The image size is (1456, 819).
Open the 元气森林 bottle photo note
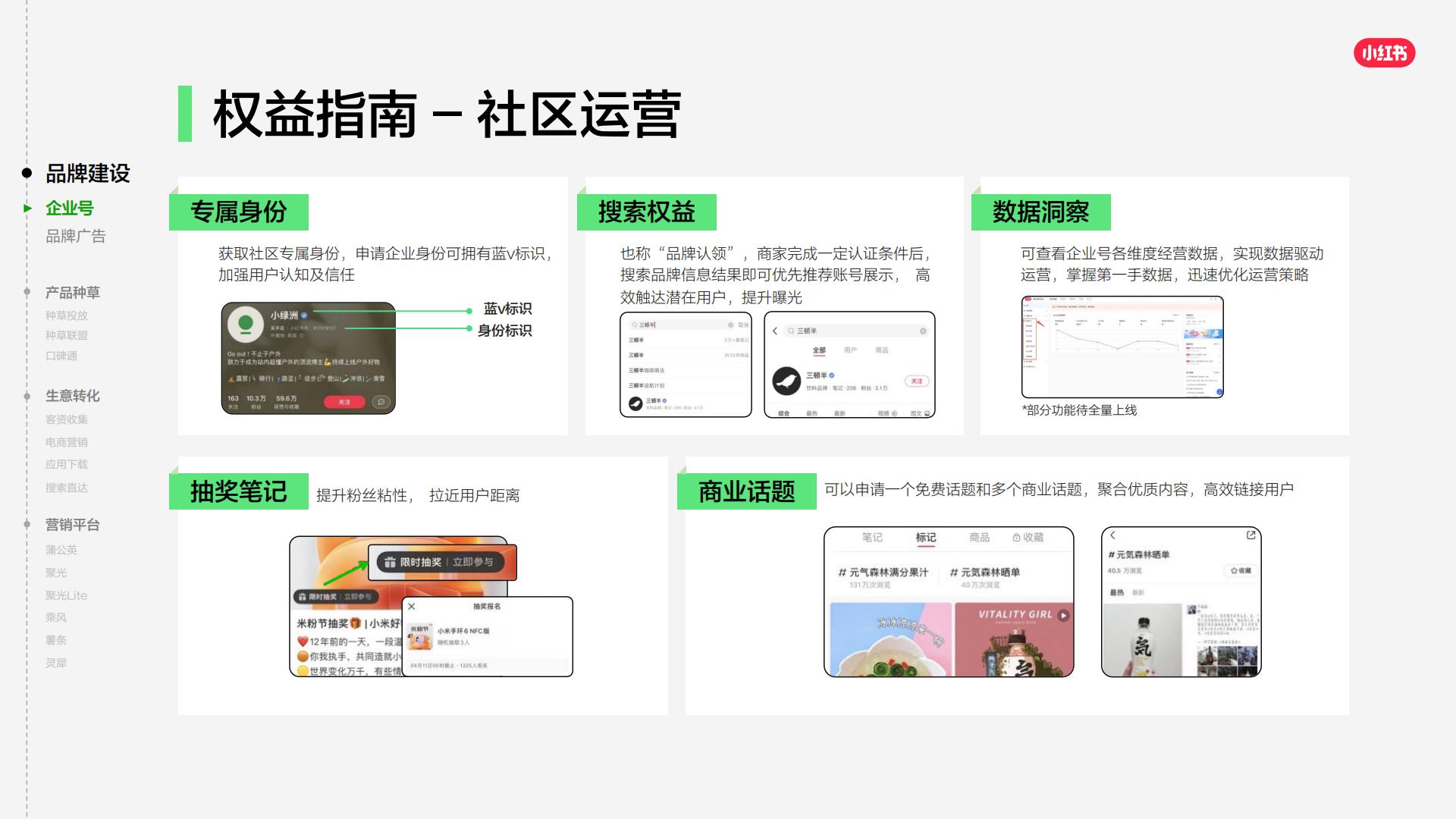pyautogui.click(x=1142, y=640)
